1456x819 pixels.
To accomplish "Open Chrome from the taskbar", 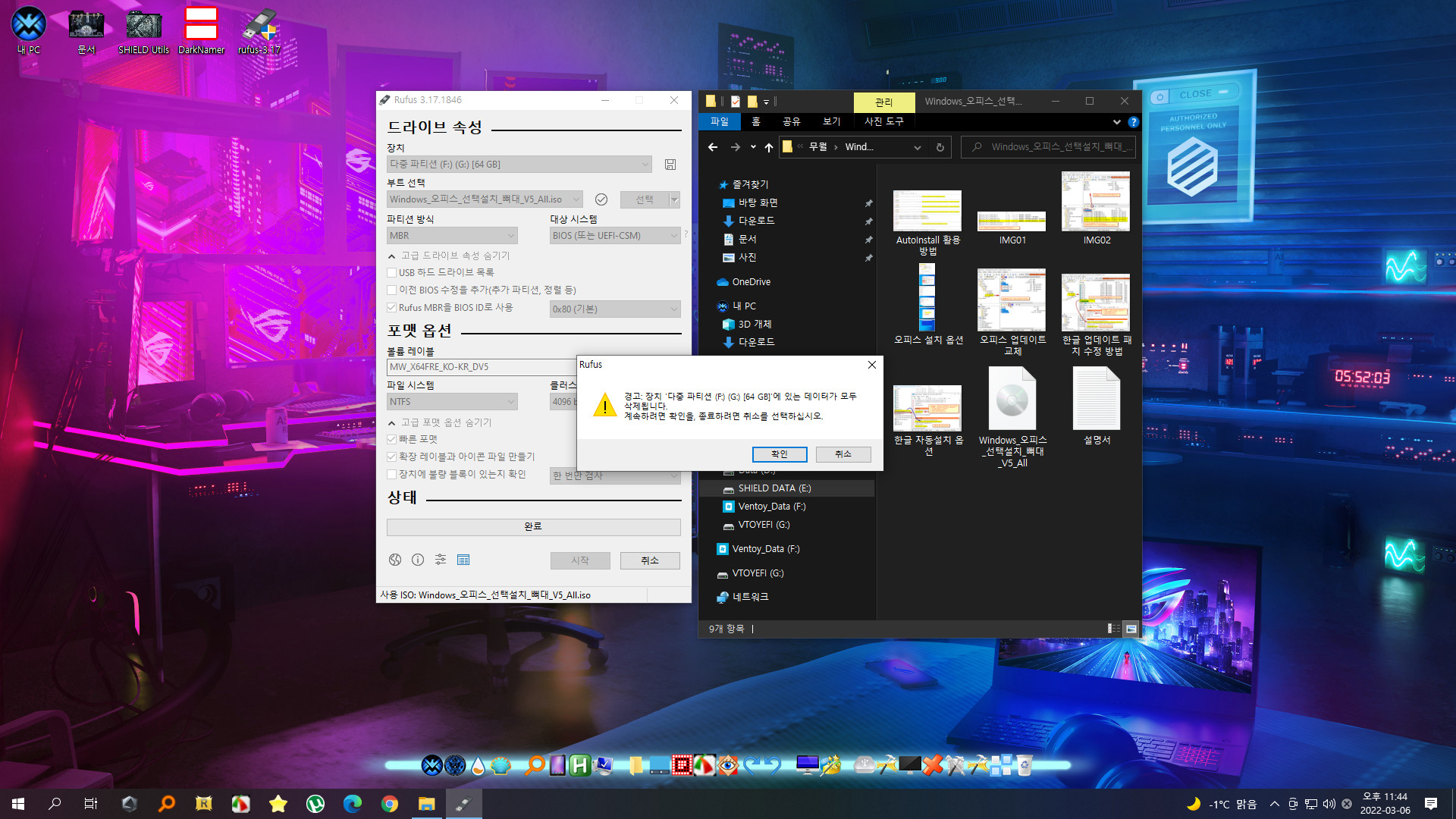I will click(x=390, y=804).
